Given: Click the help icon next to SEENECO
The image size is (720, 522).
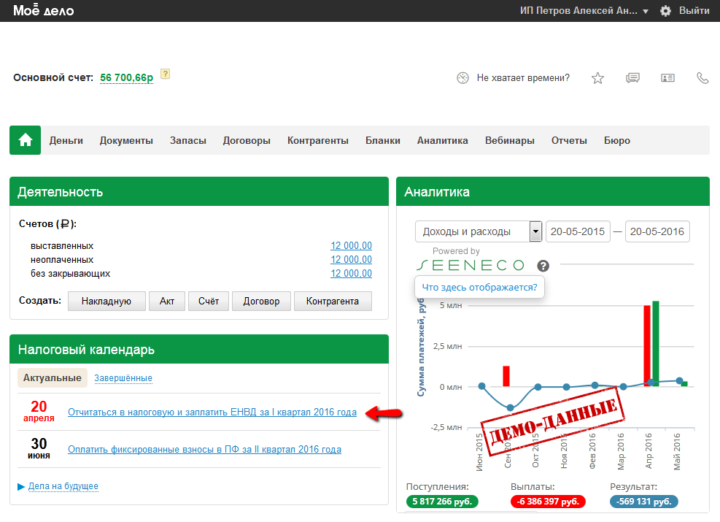Looking at the screenshot, I should click(543, 265).
